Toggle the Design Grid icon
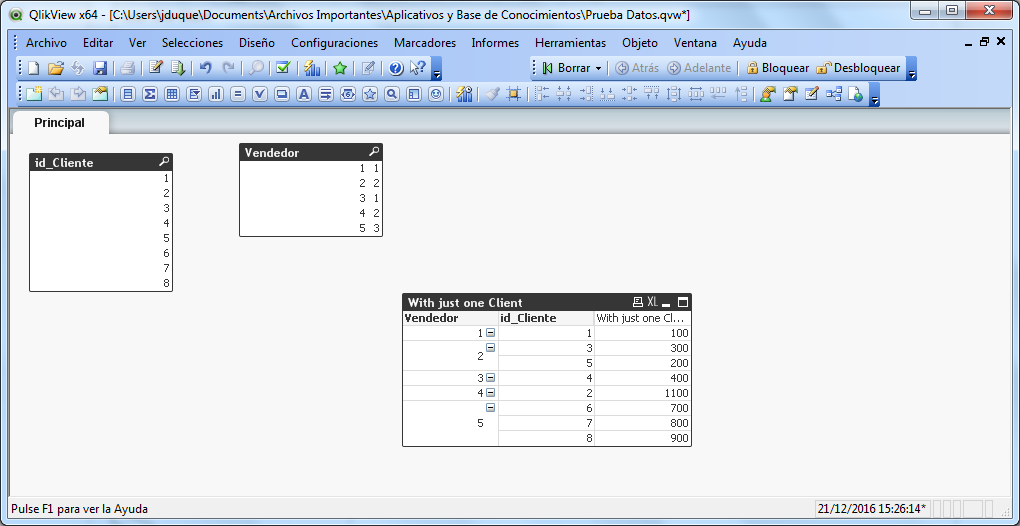The height and width of the screenshot is (526, 1020). tap(514, 94)
